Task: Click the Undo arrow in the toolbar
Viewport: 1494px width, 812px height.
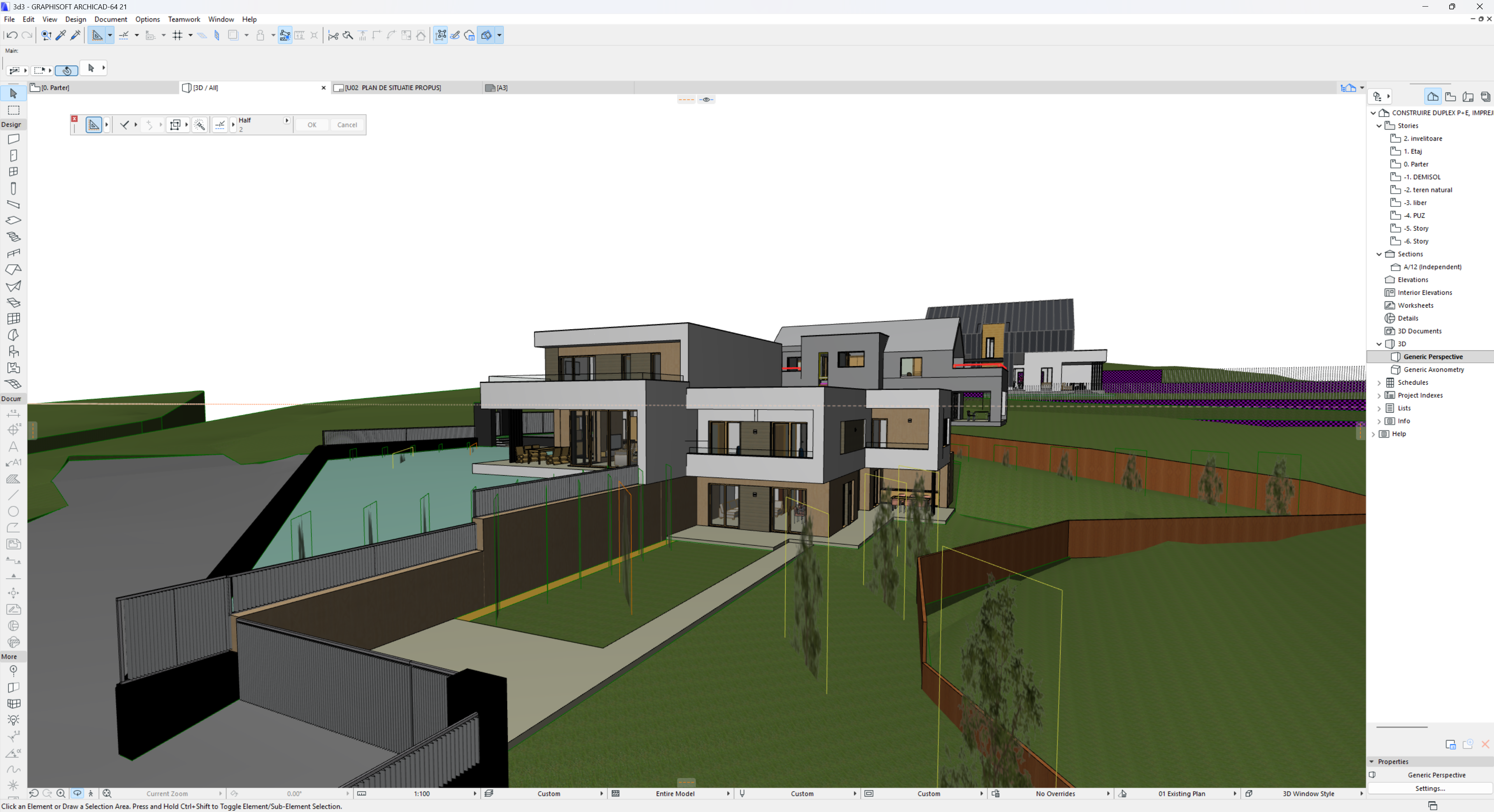Action: click(x=12, y=35)
